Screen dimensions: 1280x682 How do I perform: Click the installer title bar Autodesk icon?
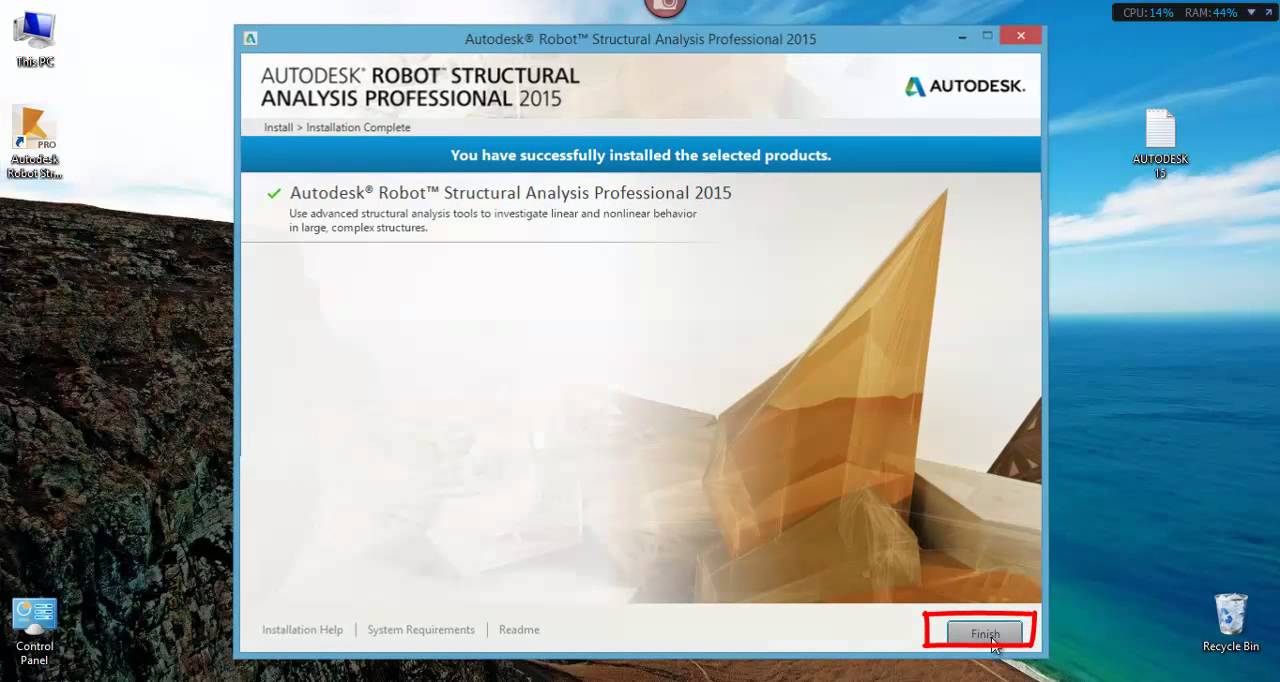point(250,39)
